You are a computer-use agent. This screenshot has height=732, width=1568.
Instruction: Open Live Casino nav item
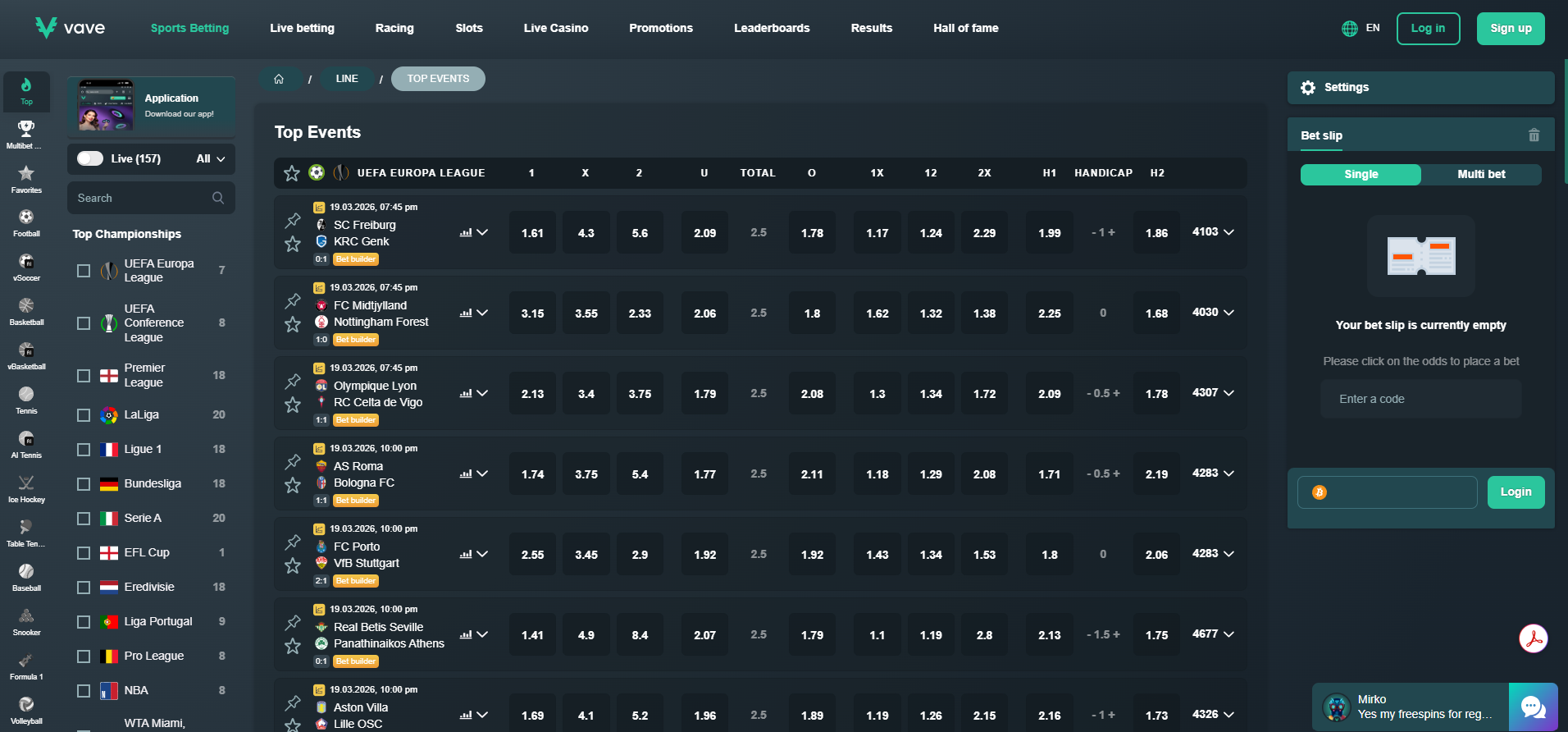pyautogui.click(x=556, y=28)
